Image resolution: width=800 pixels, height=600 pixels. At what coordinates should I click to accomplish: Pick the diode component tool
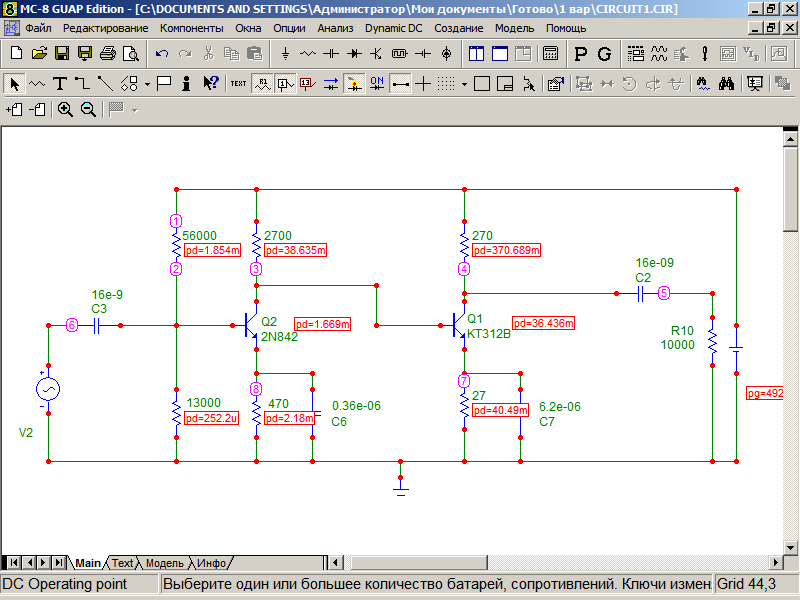pos(354,53)
